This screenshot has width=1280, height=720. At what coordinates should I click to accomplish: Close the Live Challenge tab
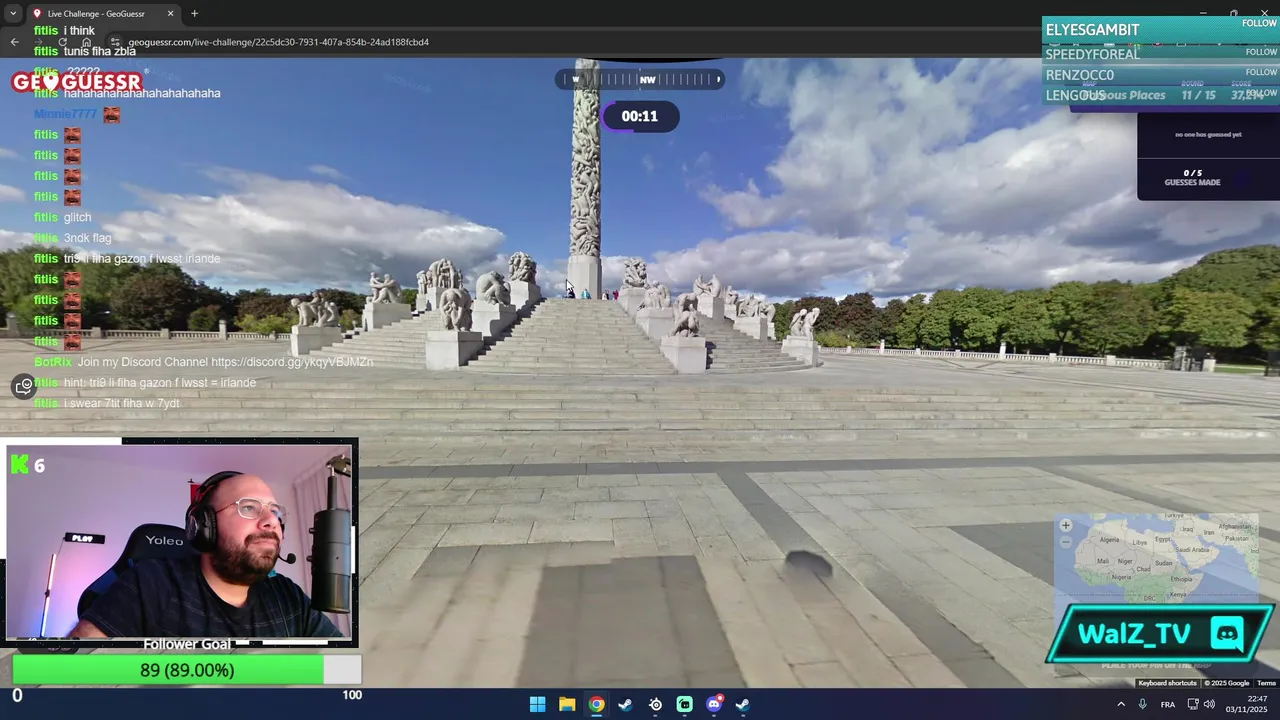pyautogui.click(x=170, y=14)
